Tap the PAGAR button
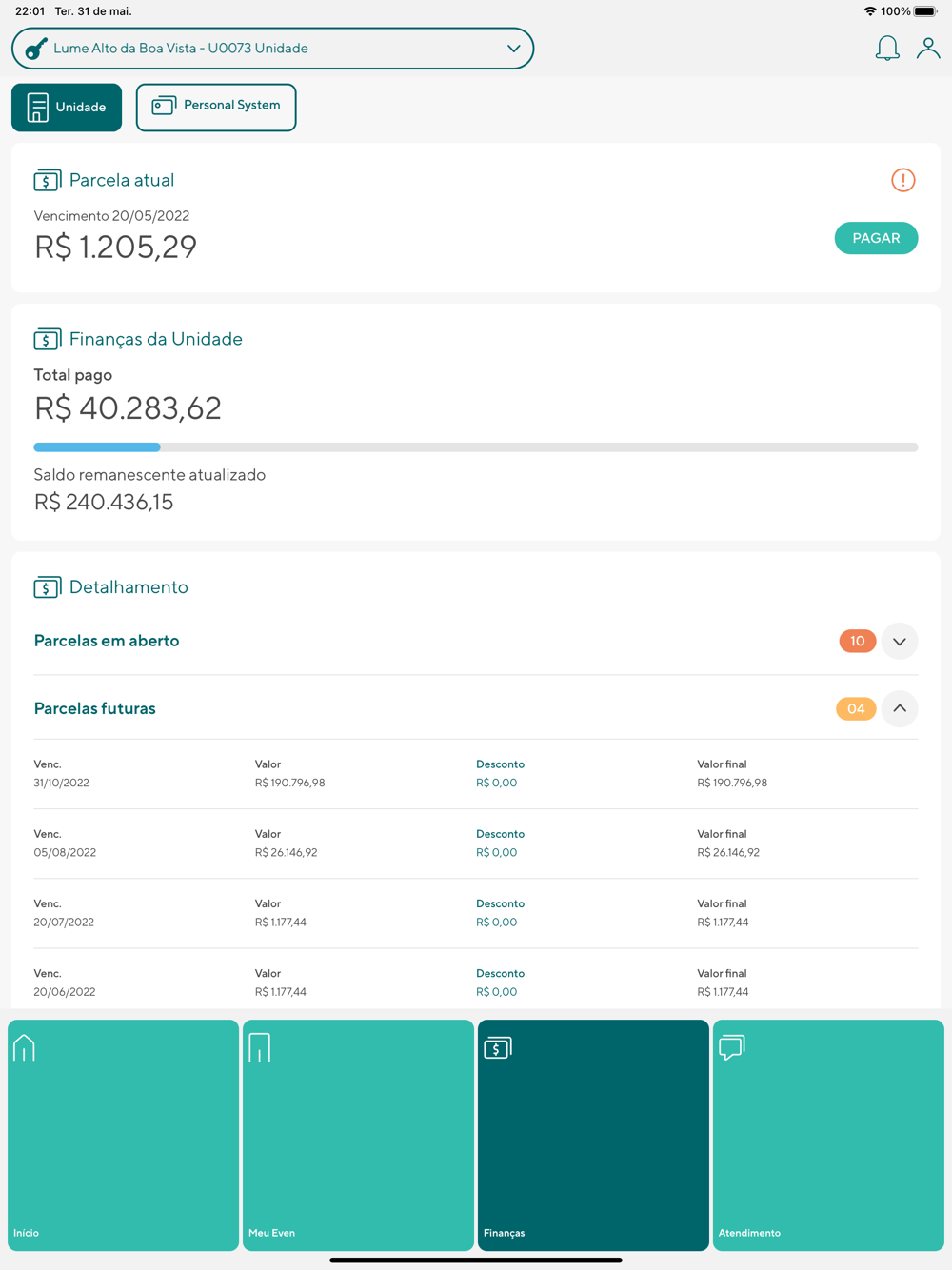Screen dimensions: 952x1270 [x=876, y=238]
